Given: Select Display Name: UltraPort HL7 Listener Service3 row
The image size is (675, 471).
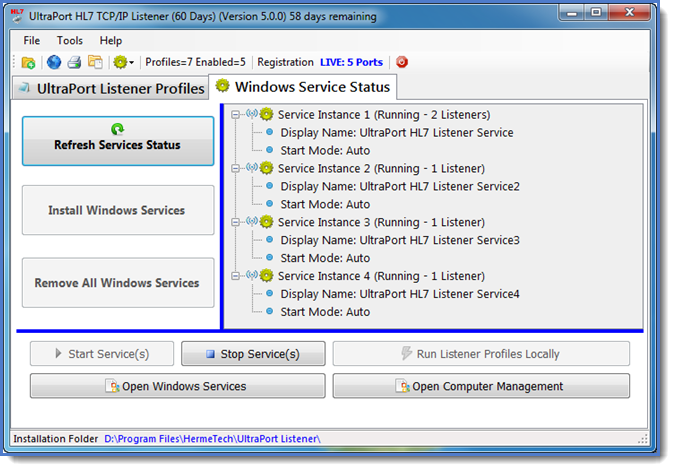Looking at the screenshot, I should point(400,240).
